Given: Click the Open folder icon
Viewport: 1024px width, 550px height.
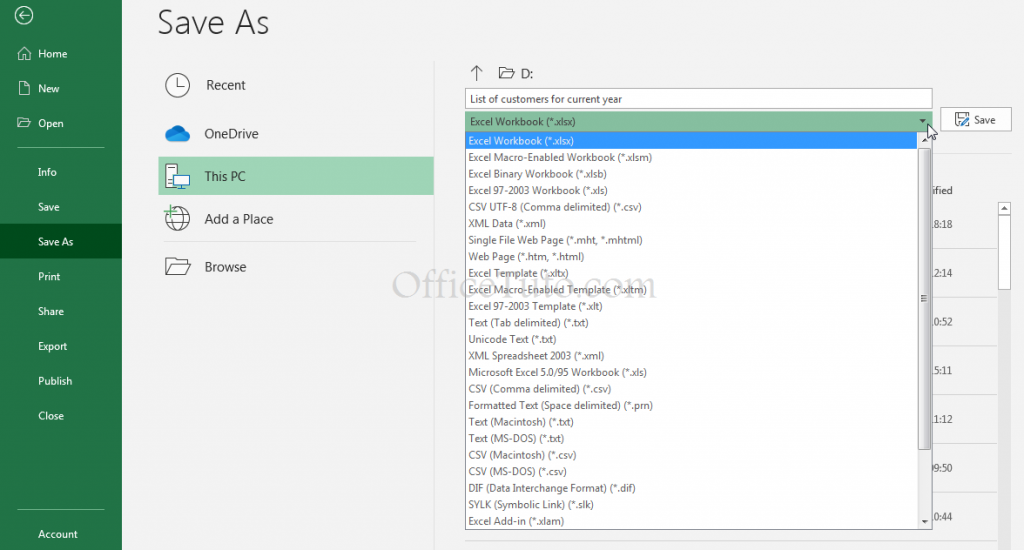Looking at the screenshot, I should coord(24,124).
